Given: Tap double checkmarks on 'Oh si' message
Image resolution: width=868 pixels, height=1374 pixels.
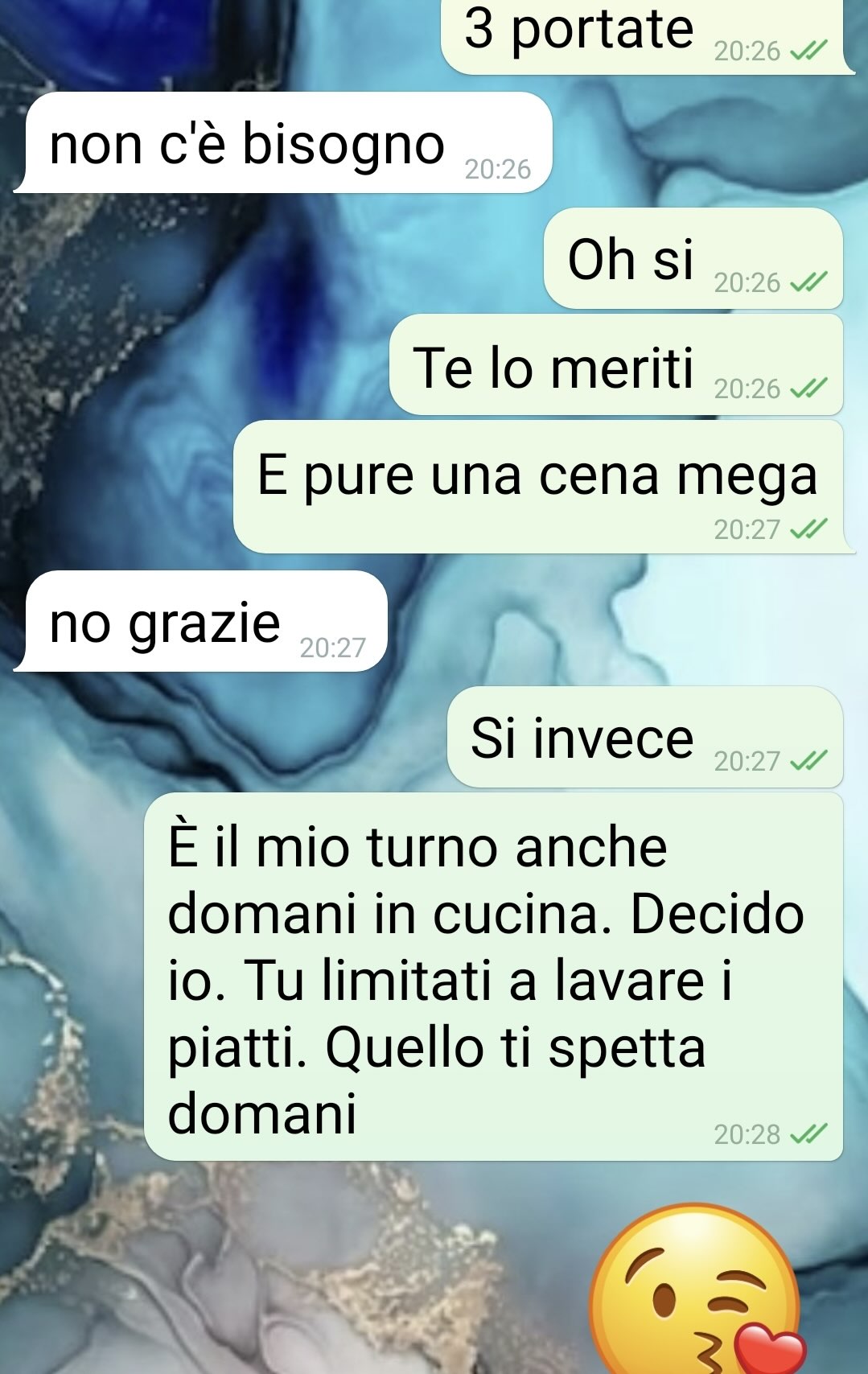Looking at the screenshot, I should 808,282.
